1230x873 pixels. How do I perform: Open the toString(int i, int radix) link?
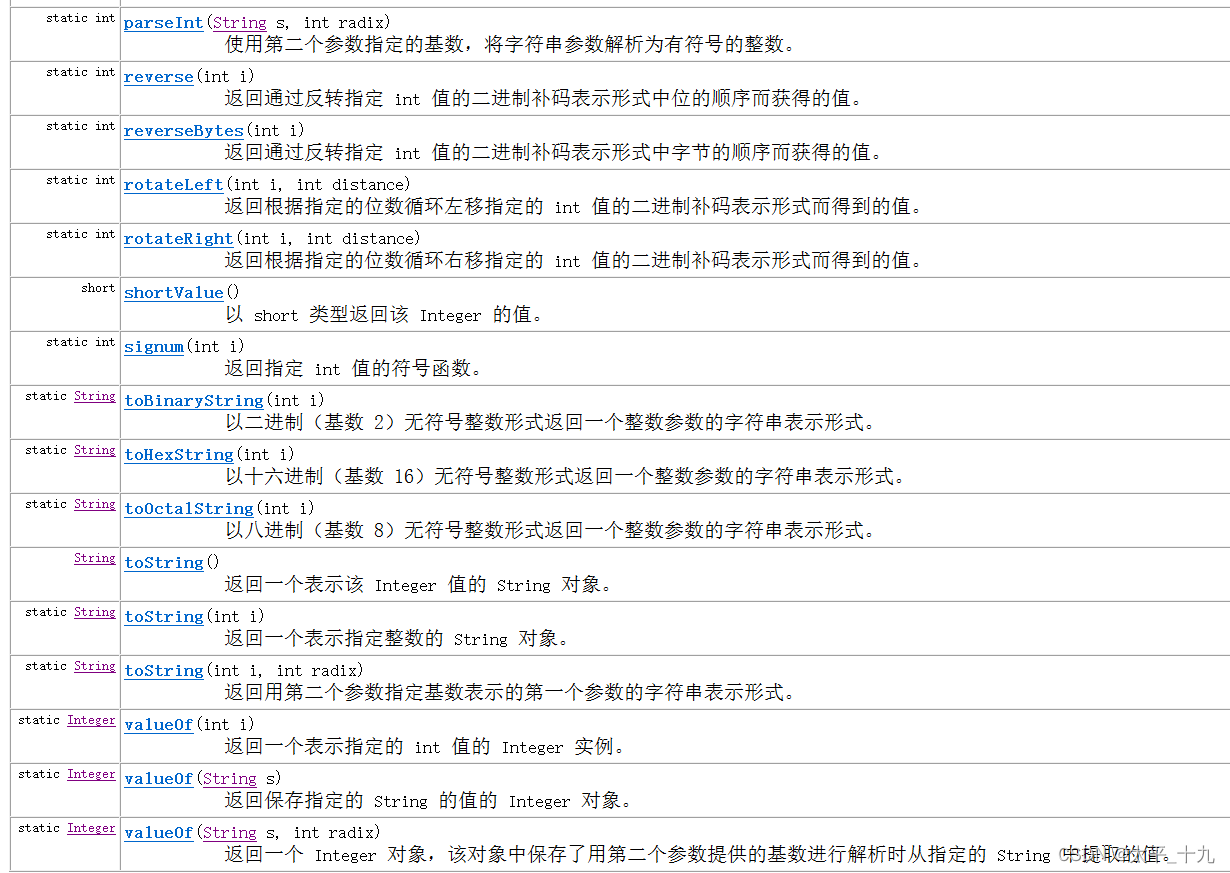coord(163,670)
